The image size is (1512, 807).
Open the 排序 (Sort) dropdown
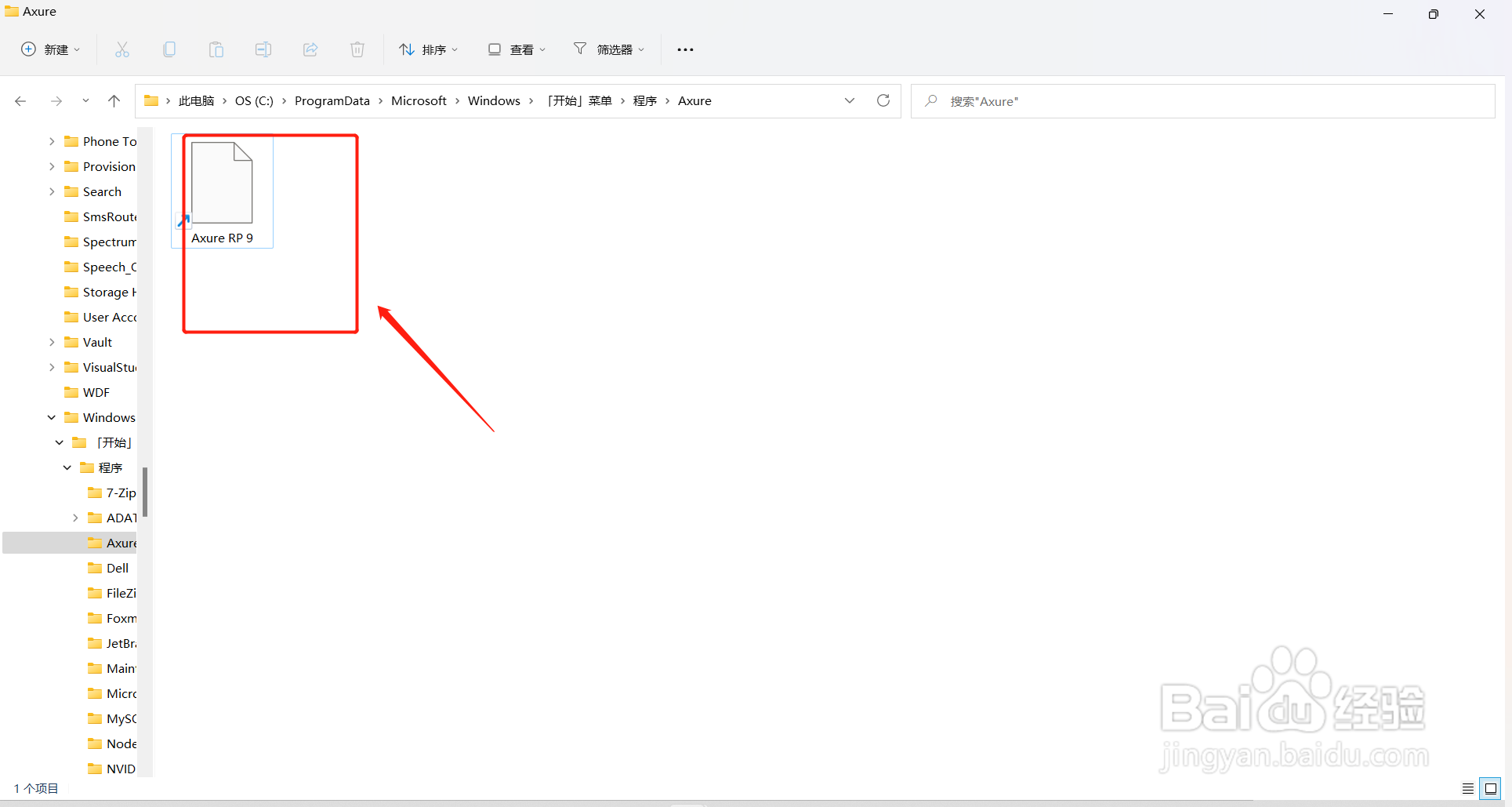pos(428,49)
